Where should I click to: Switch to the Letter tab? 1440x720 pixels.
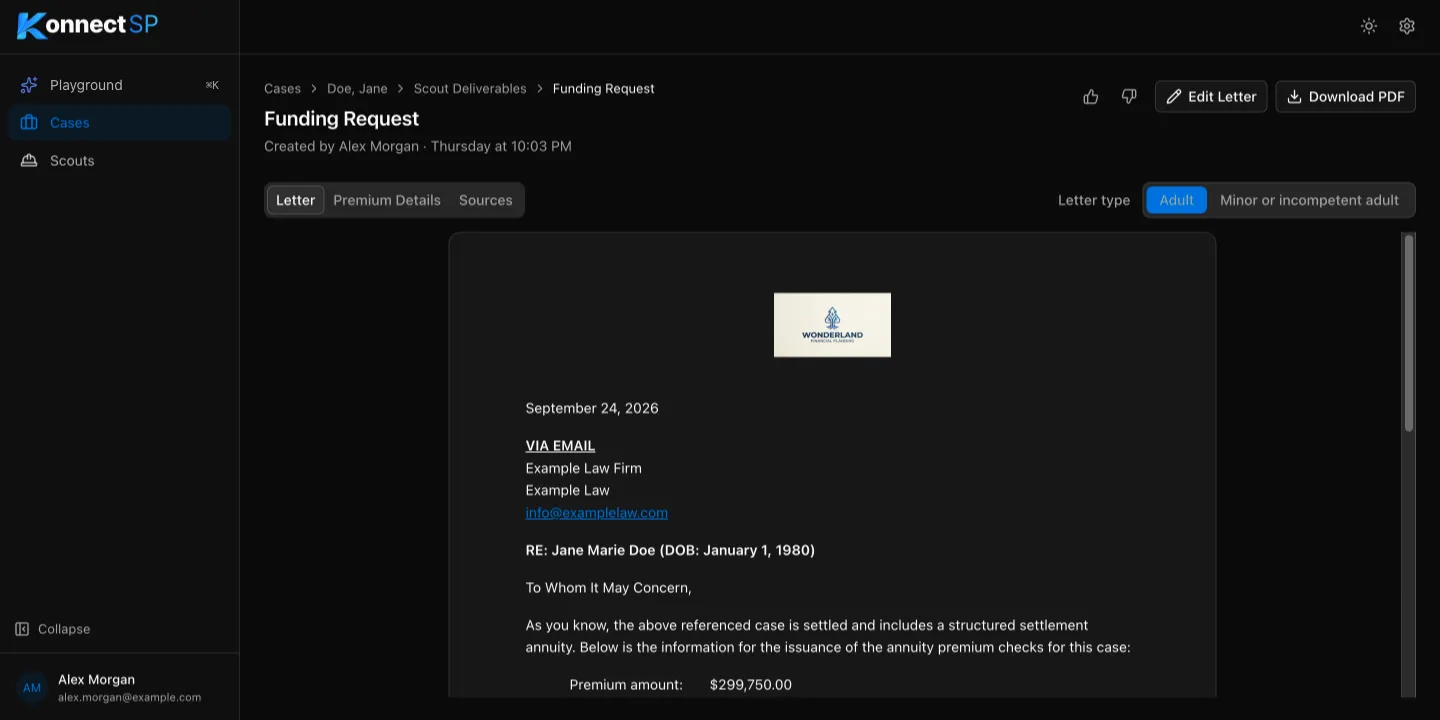click(x=295, y=200)
